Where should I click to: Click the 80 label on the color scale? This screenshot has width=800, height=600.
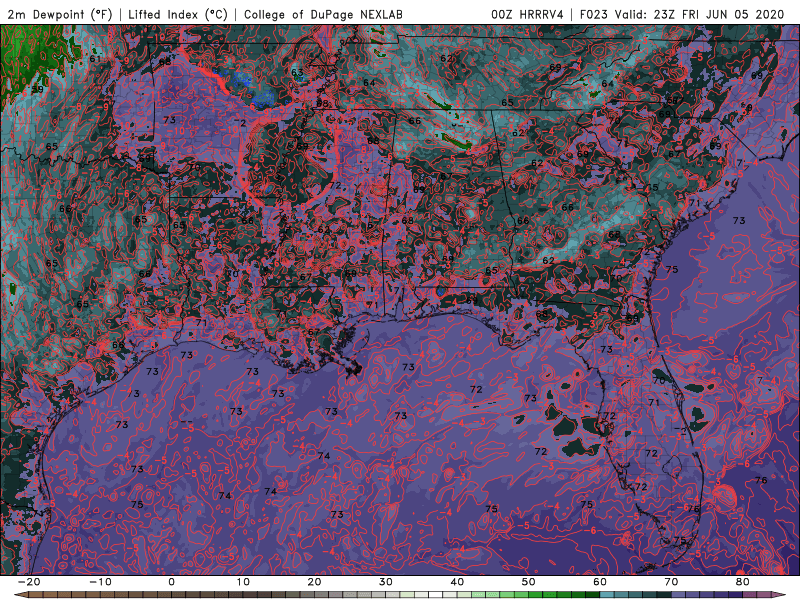(x=743, y=582)
